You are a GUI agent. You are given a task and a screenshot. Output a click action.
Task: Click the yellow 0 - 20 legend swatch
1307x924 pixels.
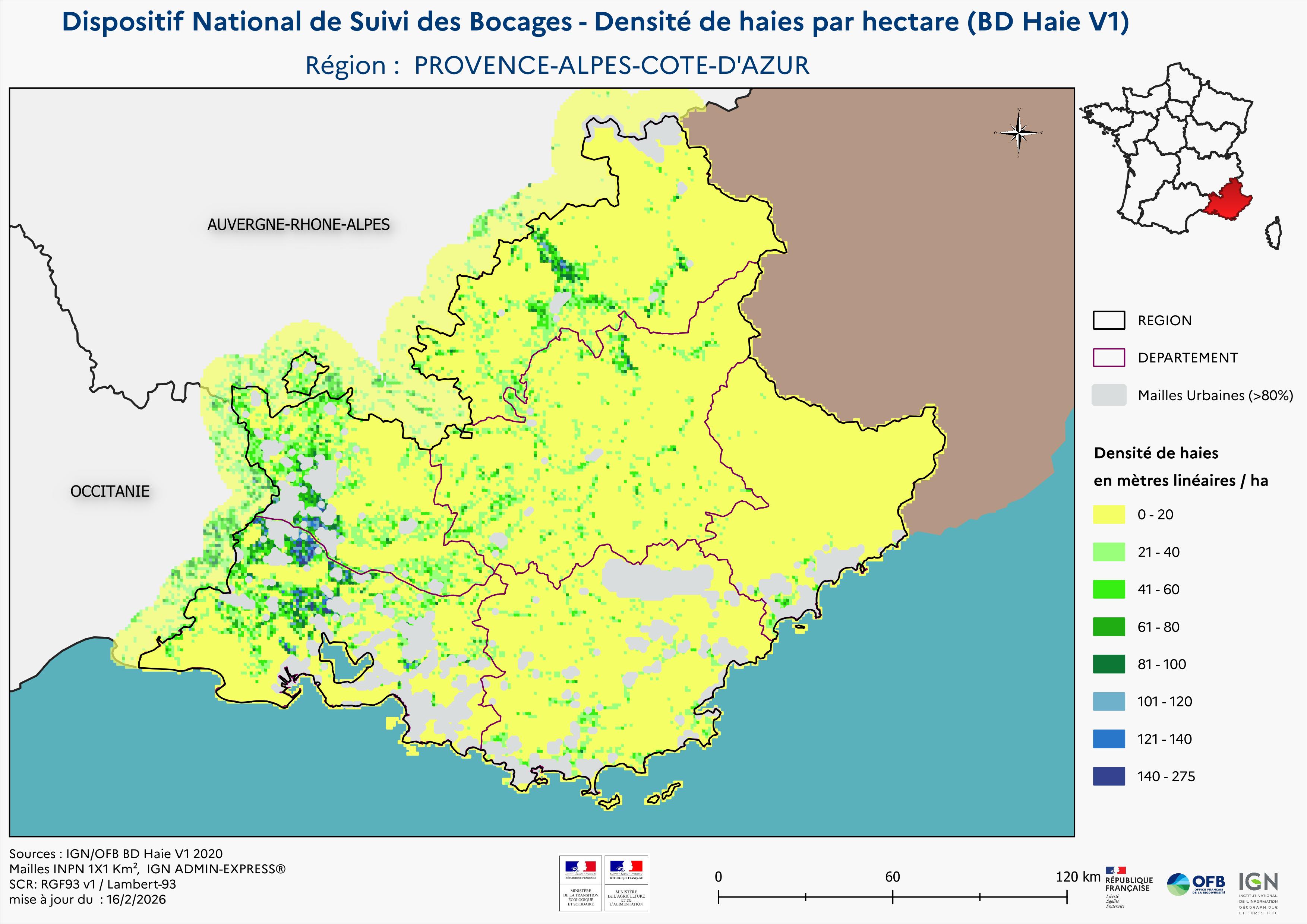point(1108,514)
